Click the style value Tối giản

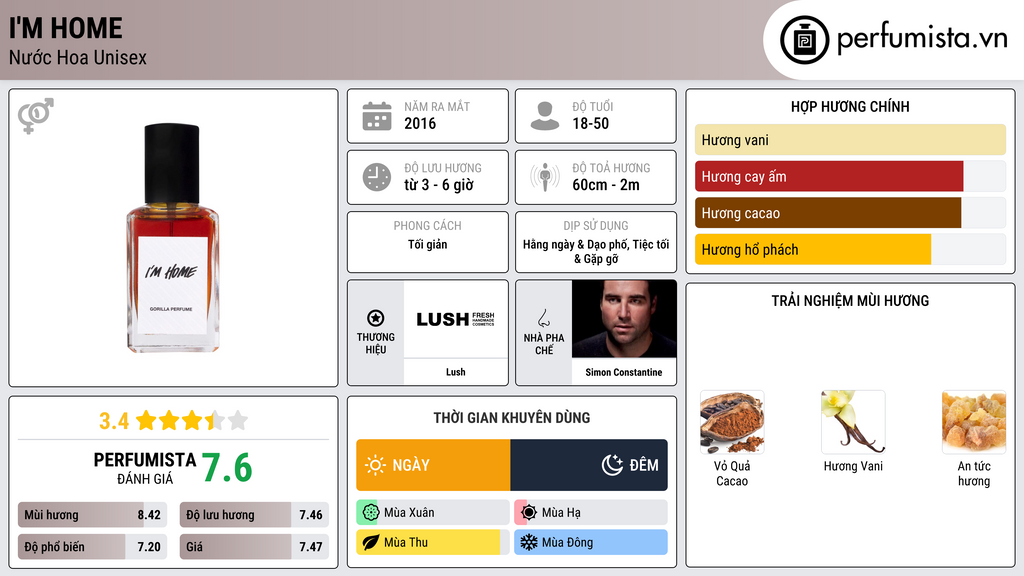click(428, 244)
